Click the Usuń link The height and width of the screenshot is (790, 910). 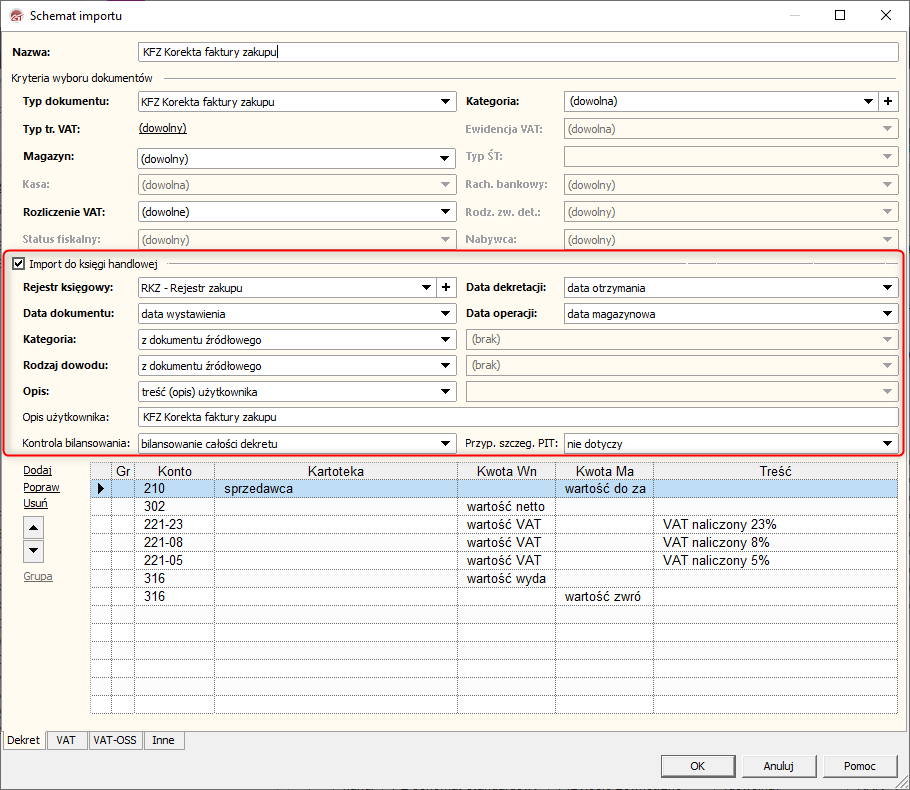pyautogui.click(x=35, y=503)
